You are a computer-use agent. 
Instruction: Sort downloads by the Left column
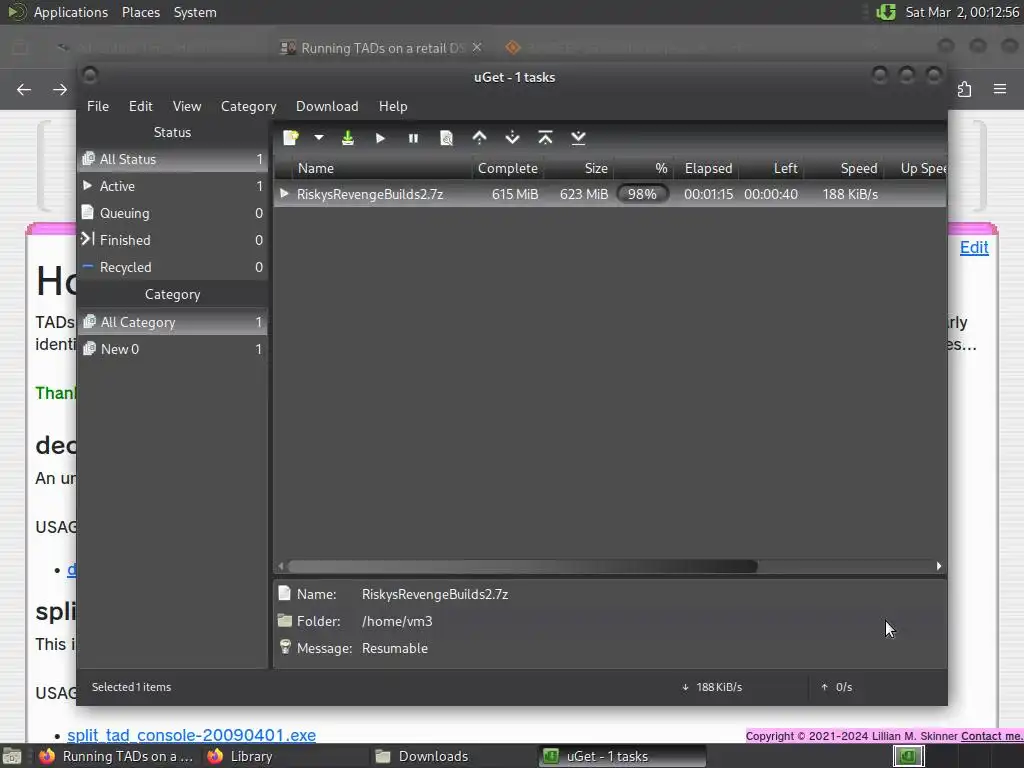click(771, 168)
